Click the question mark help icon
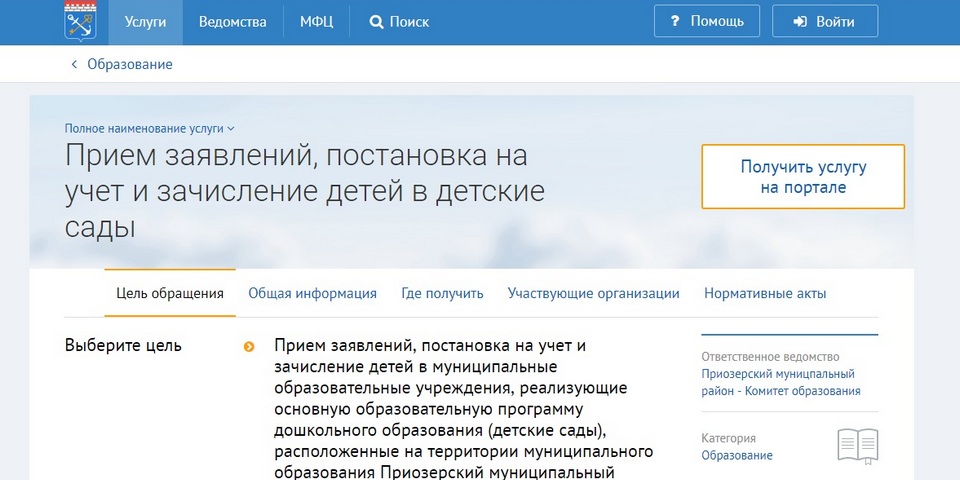This screenshot has height=480, width=960. coord(674,21)
